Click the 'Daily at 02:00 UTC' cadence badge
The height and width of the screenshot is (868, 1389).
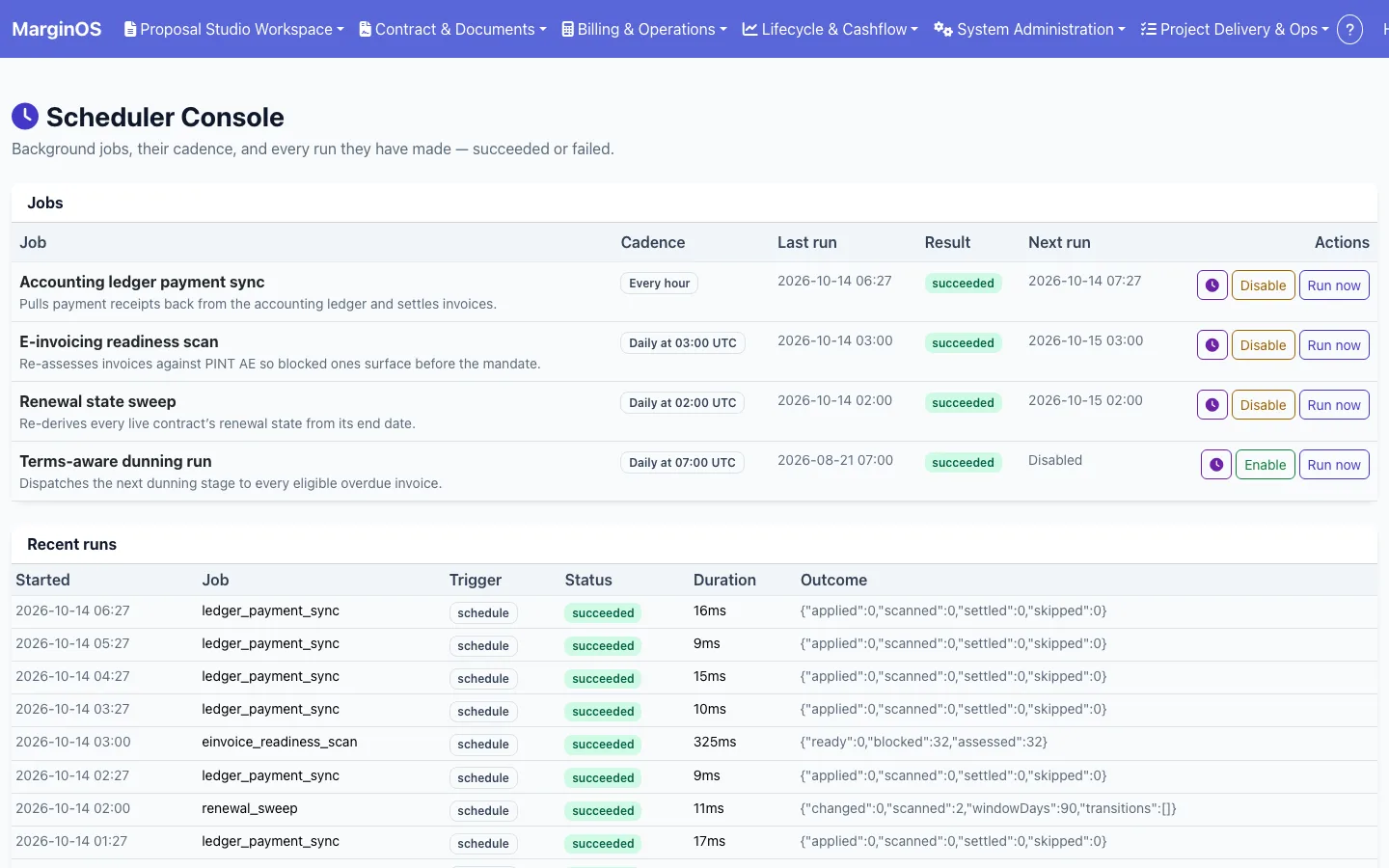pyautogui.click(x=682, y=403)
